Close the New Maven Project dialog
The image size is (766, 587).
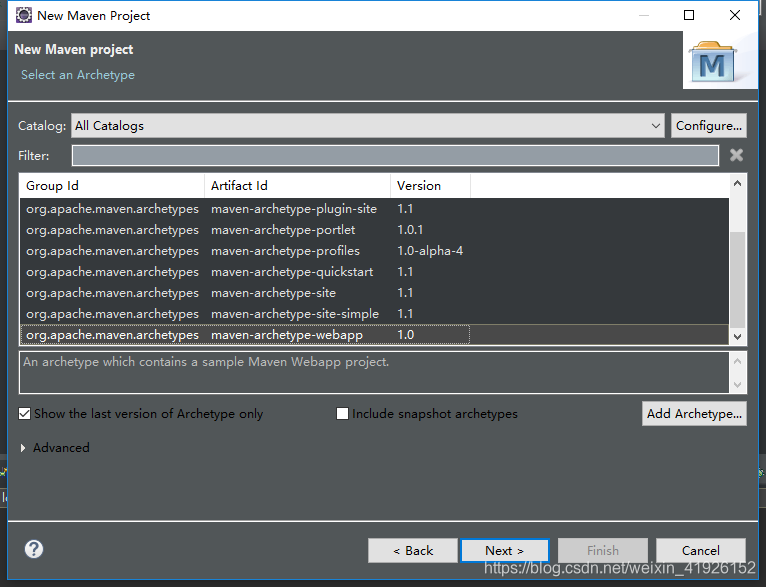pos(735,15)
